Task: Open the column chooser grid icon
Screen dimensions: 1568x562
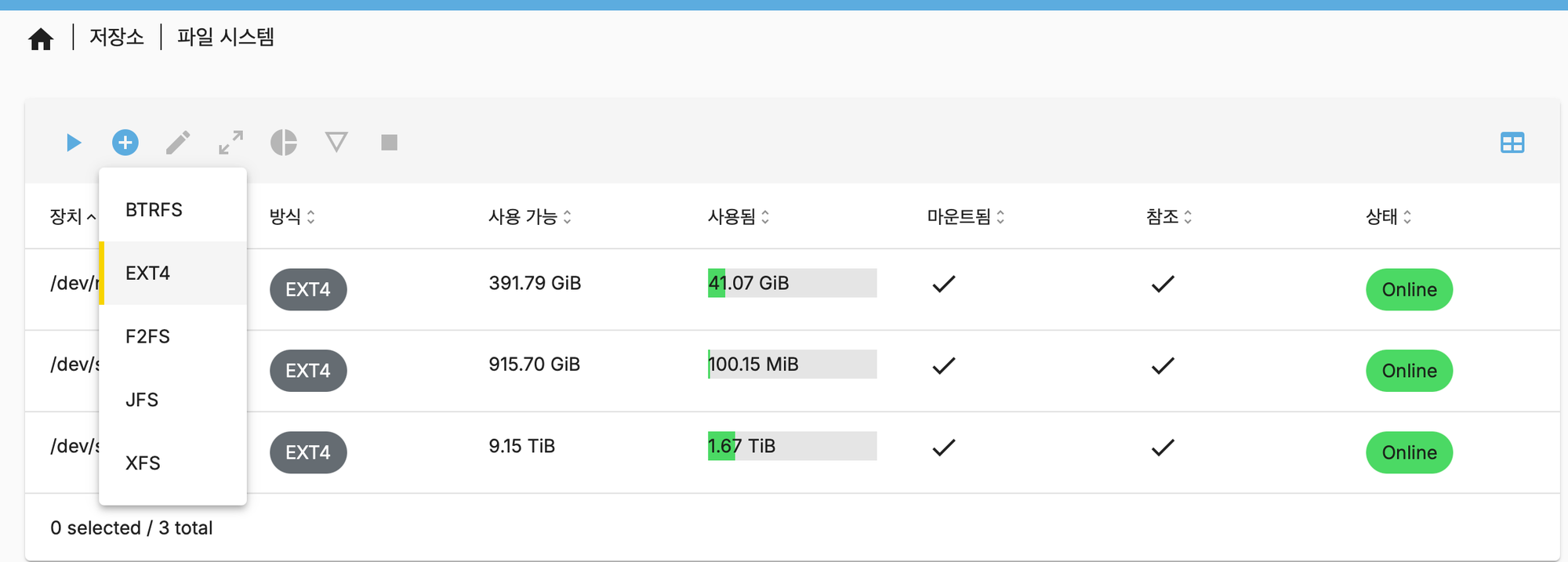Action: tap(1512, 143)
